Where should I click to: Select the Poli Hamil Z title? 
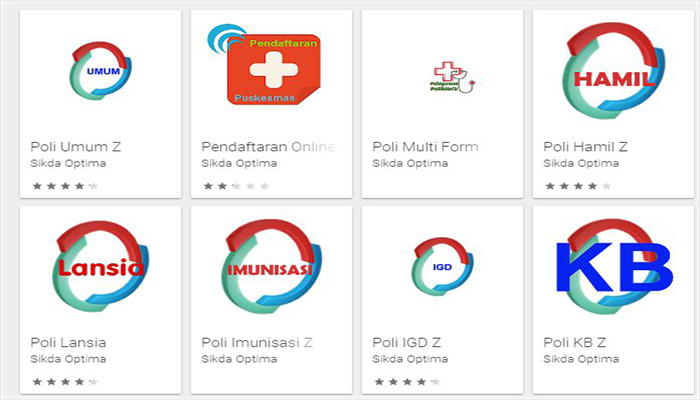point(585,146)
